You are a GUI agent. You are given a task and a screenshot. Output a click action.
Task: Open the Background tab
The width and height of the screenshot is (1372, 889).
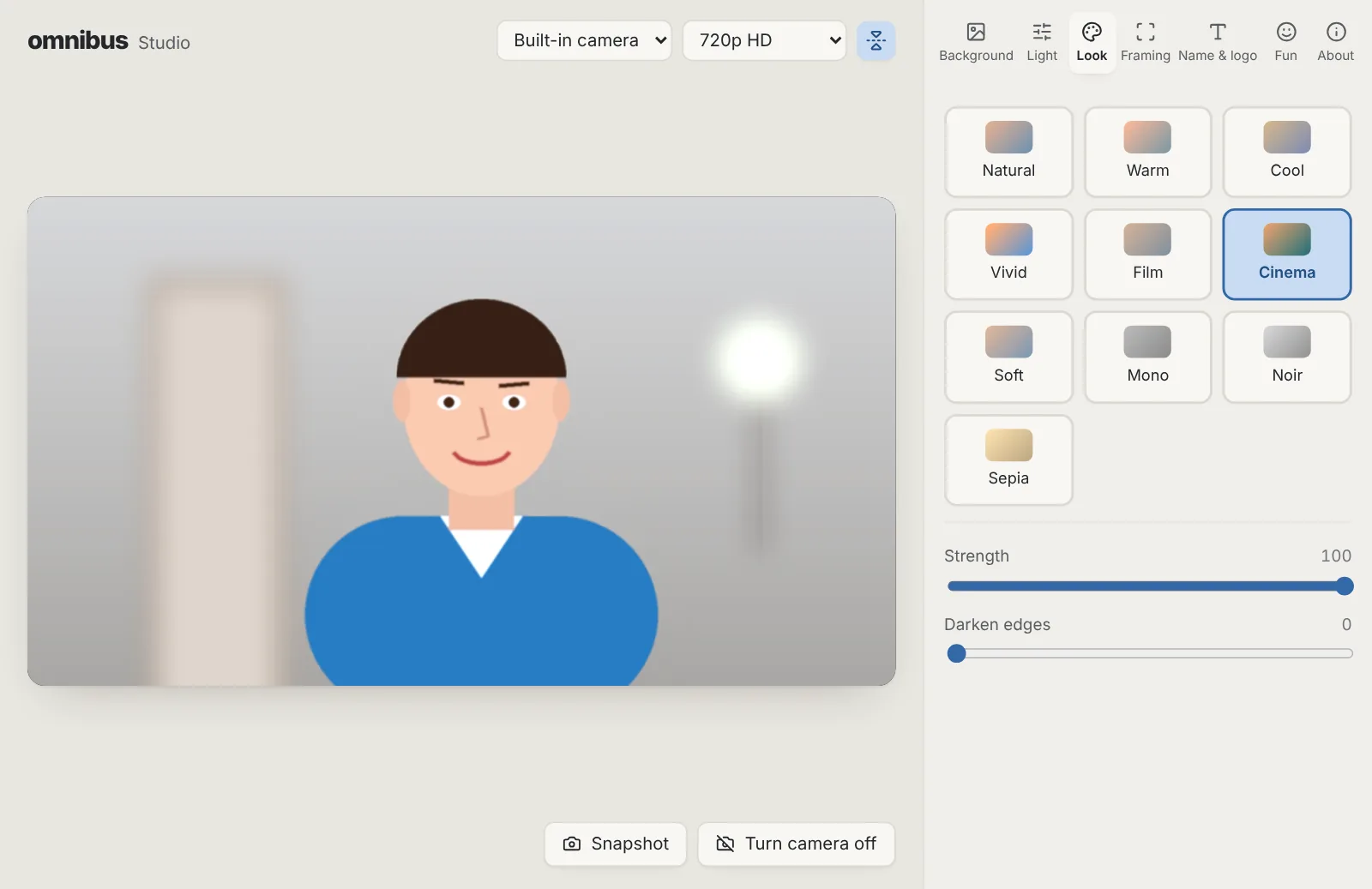pos(976,43)
